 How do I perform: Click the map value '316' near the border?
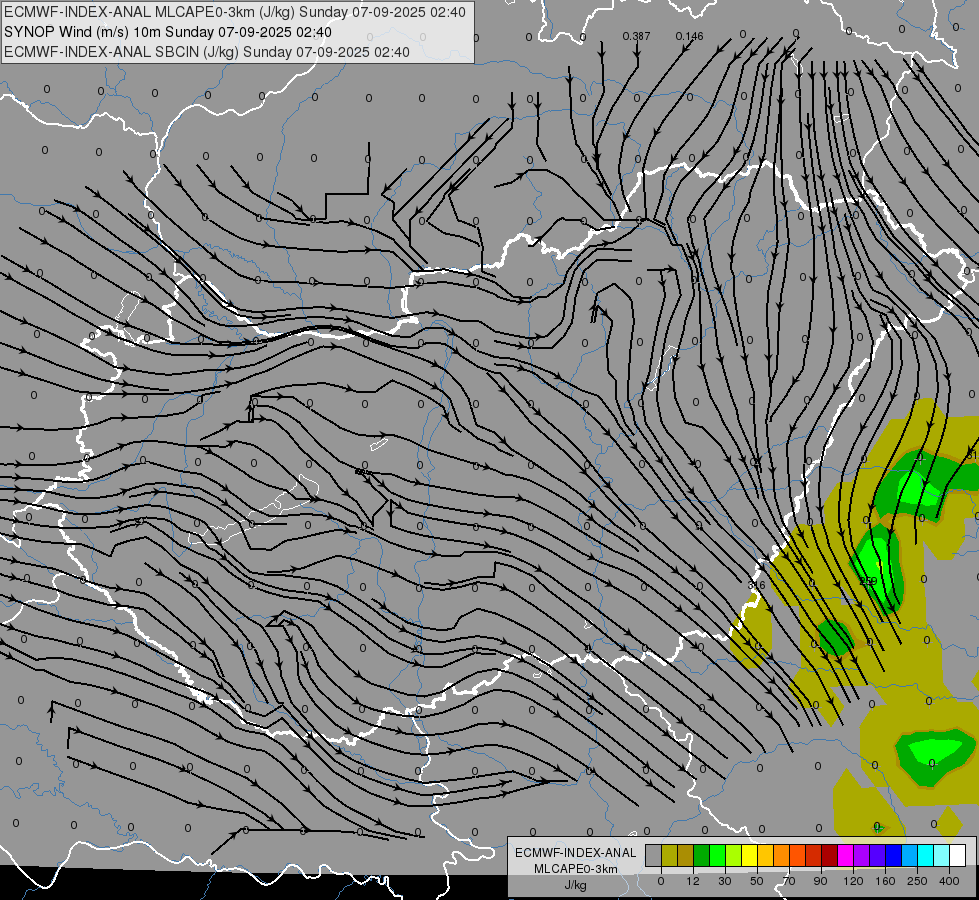click(x=756, y=585)
